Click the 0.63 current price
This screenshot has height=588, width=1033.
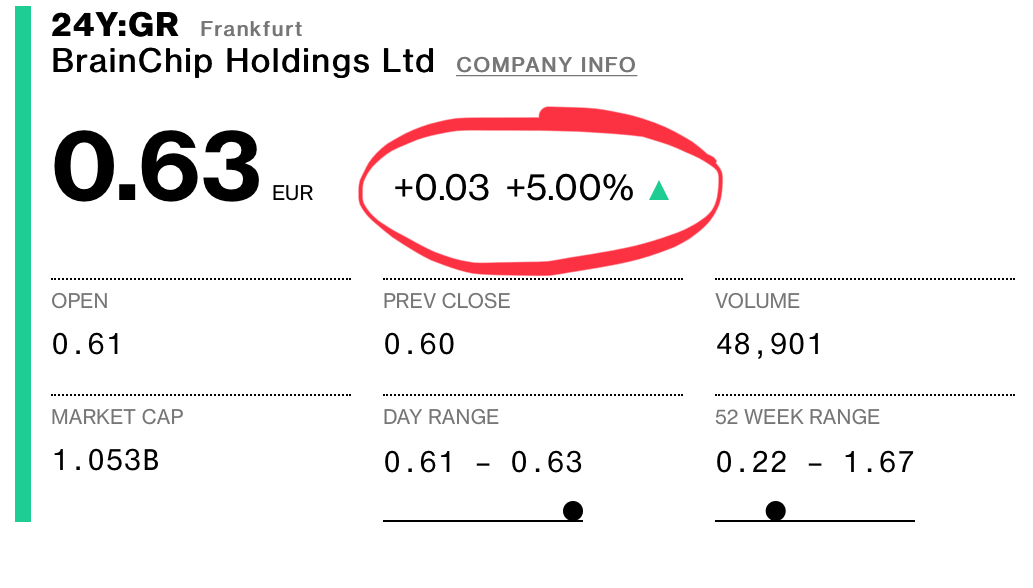point(156,168)
